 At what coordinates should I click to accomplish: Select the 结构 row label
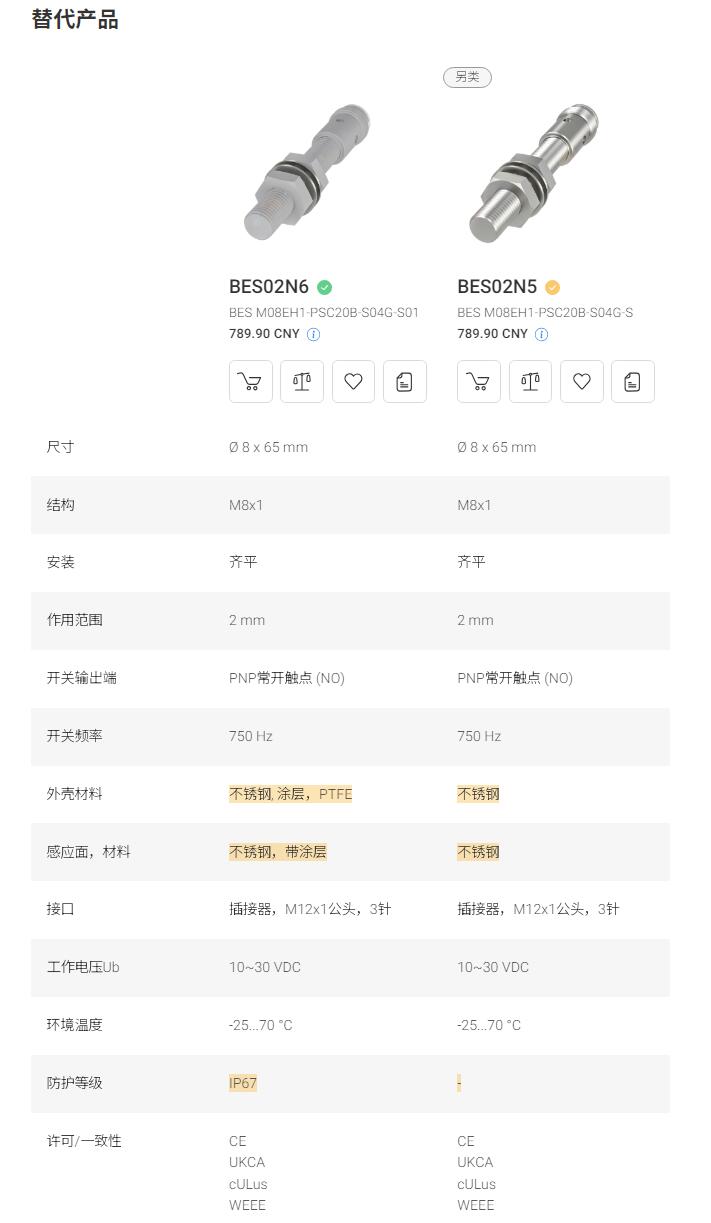coord(61,505)
